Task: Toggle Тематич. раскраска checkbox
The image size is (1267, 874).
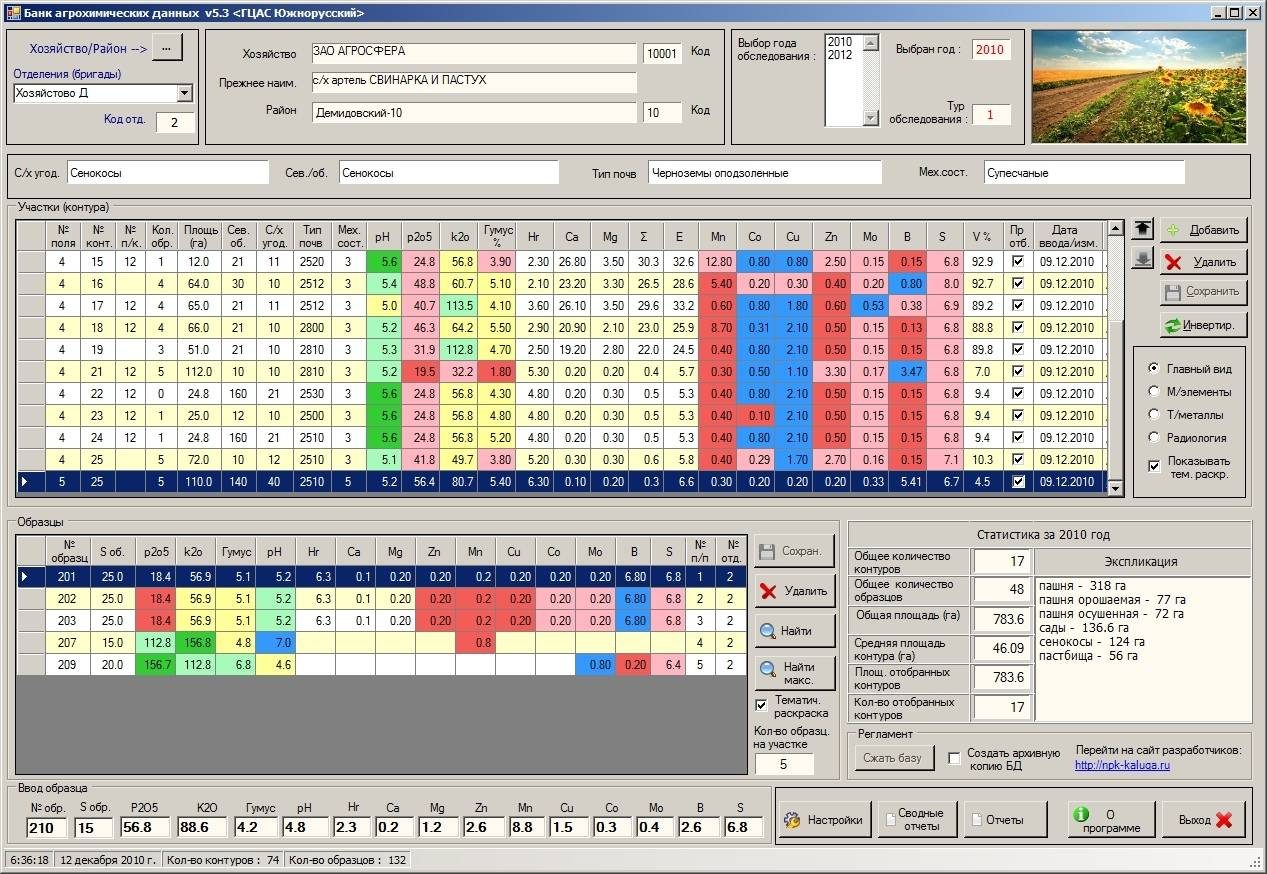Action: (x=762, y=705)
